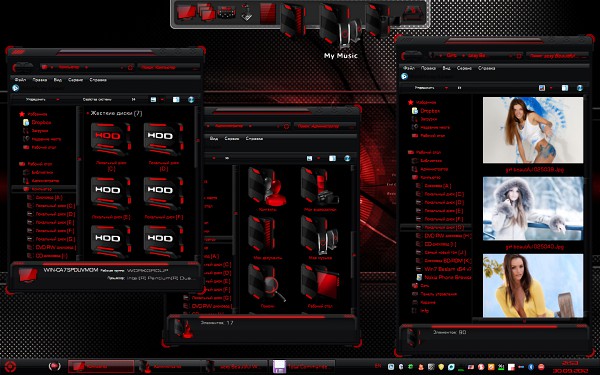Click Свойства системы button in Computer toolbar
This screenshot has height=375, width=600.
[x=97, y=99]
